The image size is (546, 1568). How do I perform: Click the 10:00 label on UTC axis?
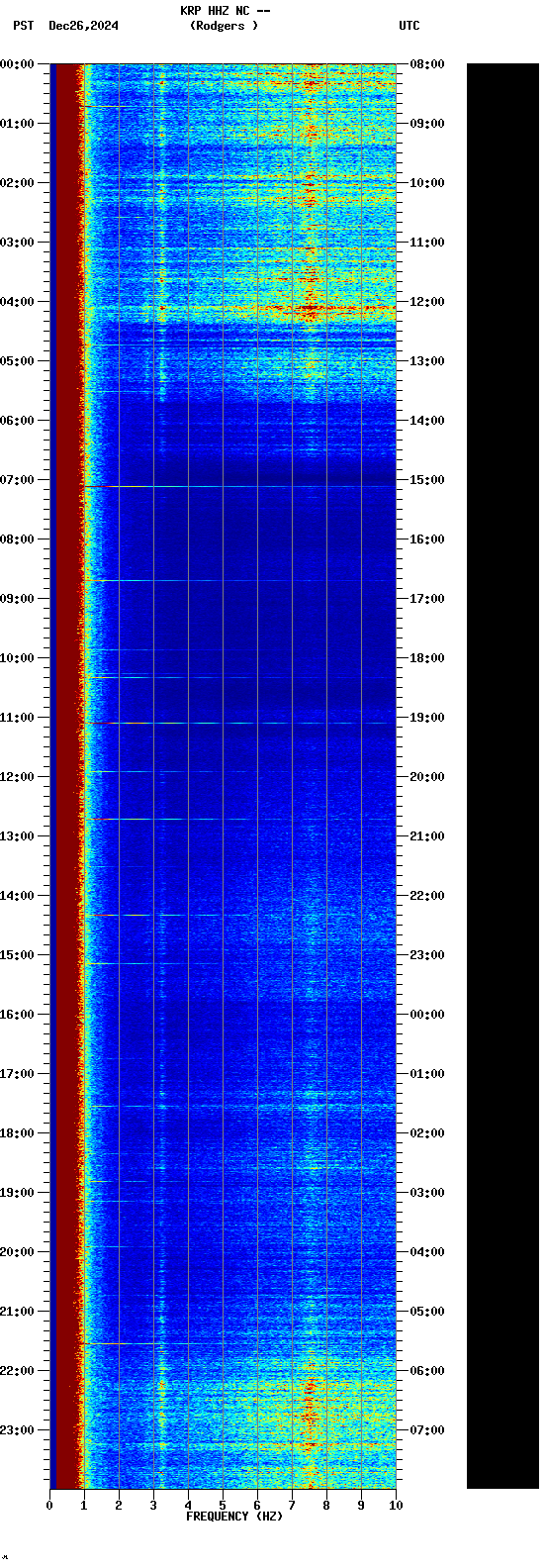tap(426, 183)
